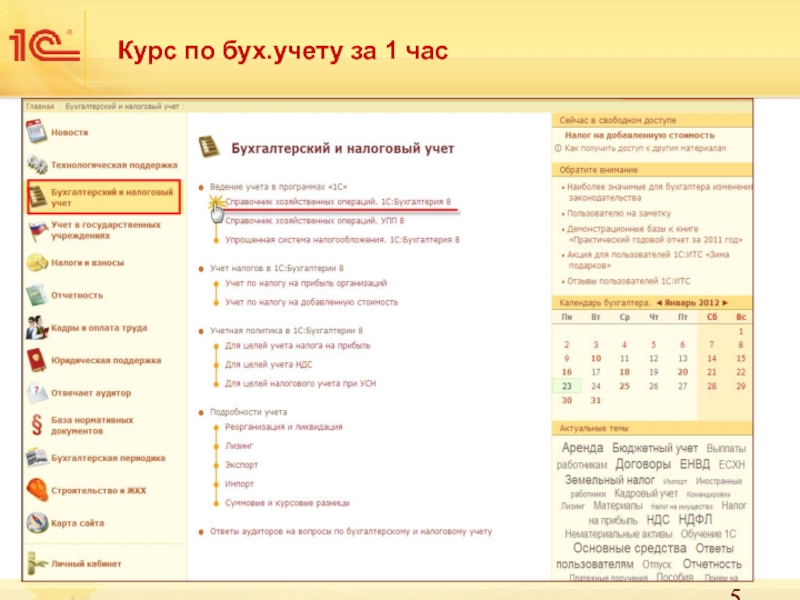Viewport: 800px width, 600px height.
Task: Click the Земельный налог tag
Action: 610,480
